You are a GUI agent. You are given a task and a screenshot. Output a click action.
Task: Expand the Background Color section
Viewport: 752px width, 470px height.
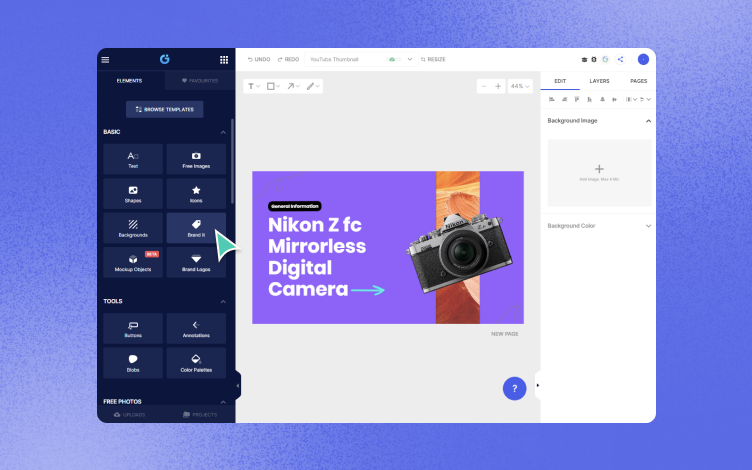pos(648,226)
